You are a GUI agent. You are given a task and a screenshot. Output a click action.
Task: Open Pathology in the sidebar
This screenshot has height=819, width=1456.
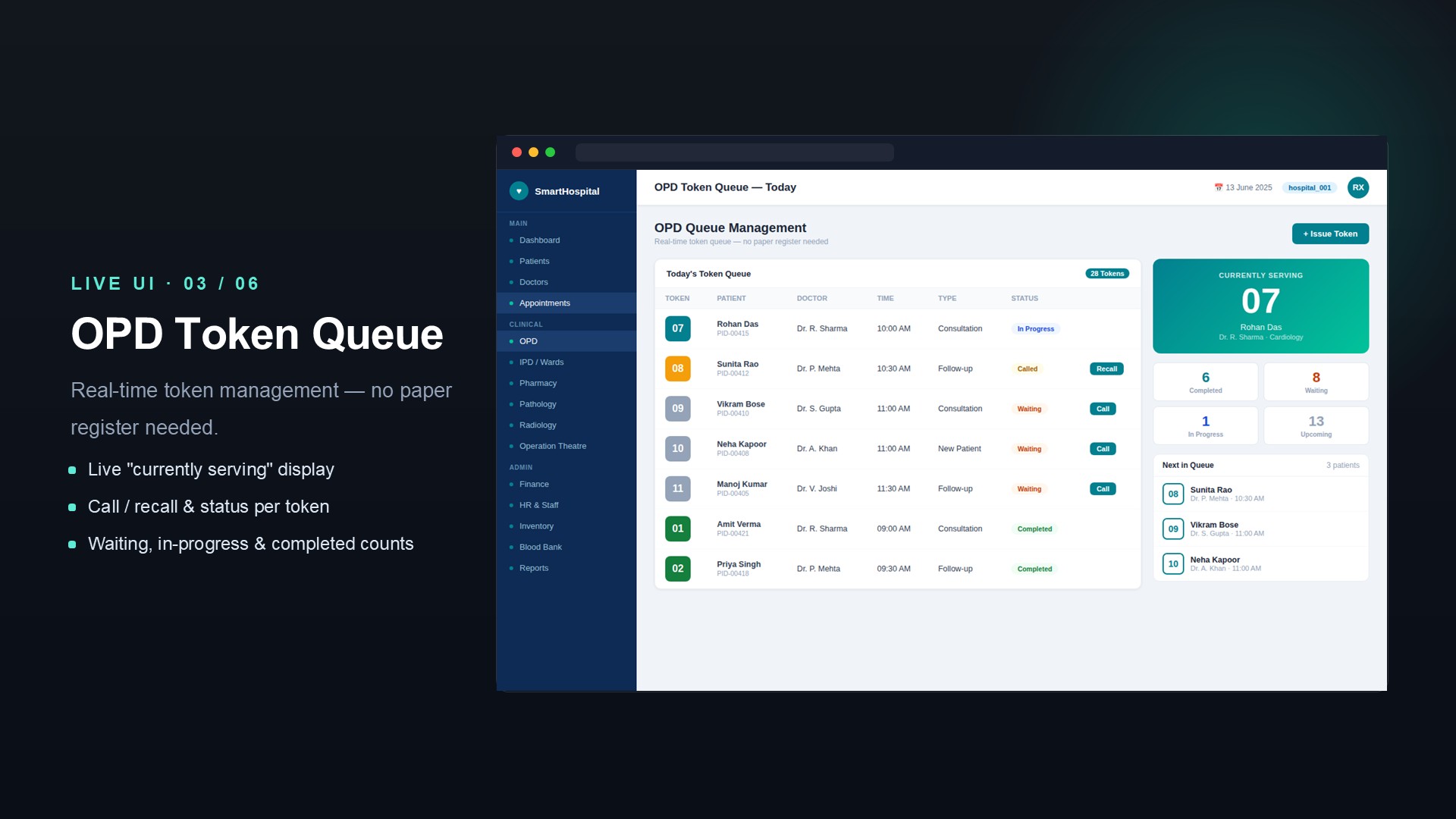point(566,404)
